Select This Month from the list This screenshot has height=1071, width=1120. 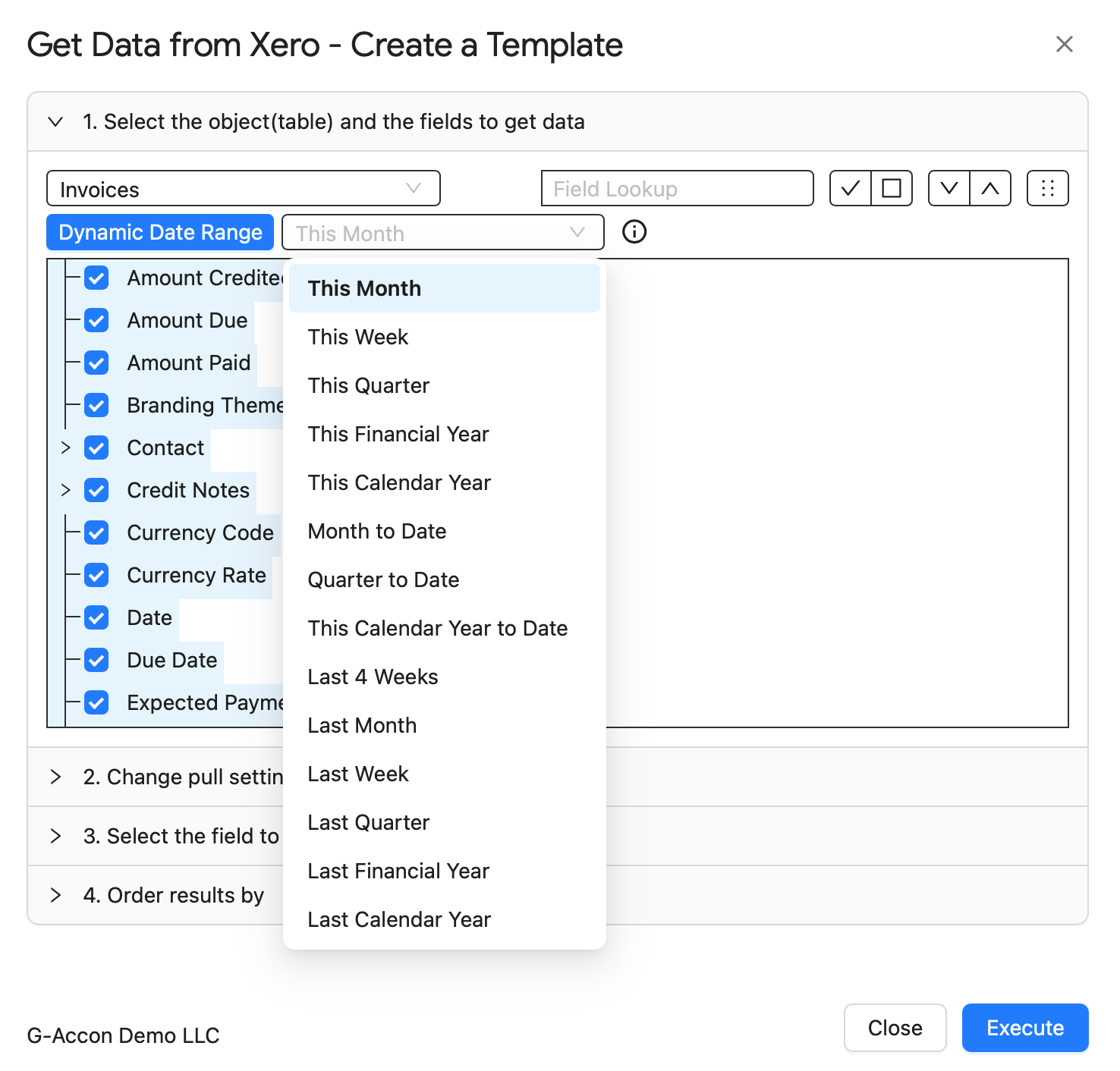coord(445,288)
